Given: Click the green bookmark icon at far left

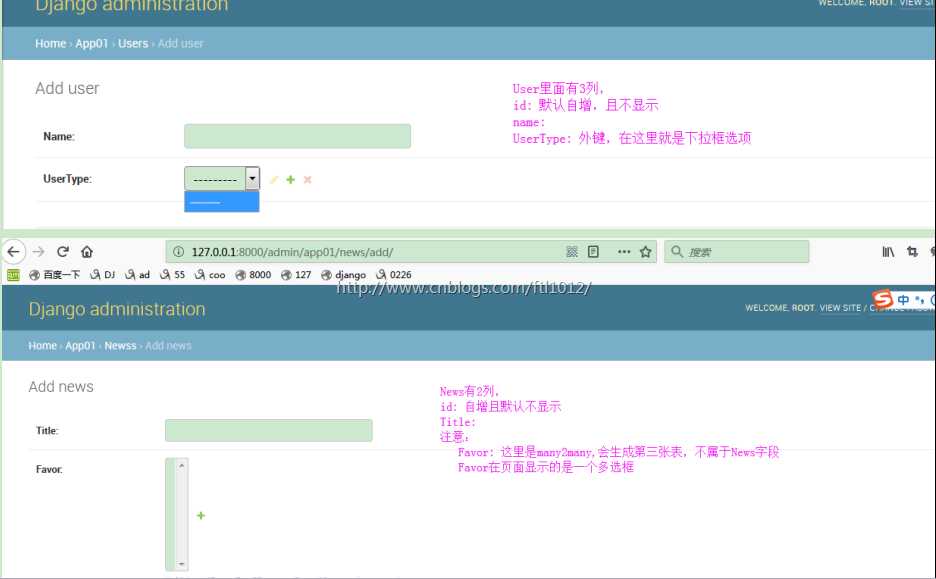Looking at the screenshot, I should [13, 275].
